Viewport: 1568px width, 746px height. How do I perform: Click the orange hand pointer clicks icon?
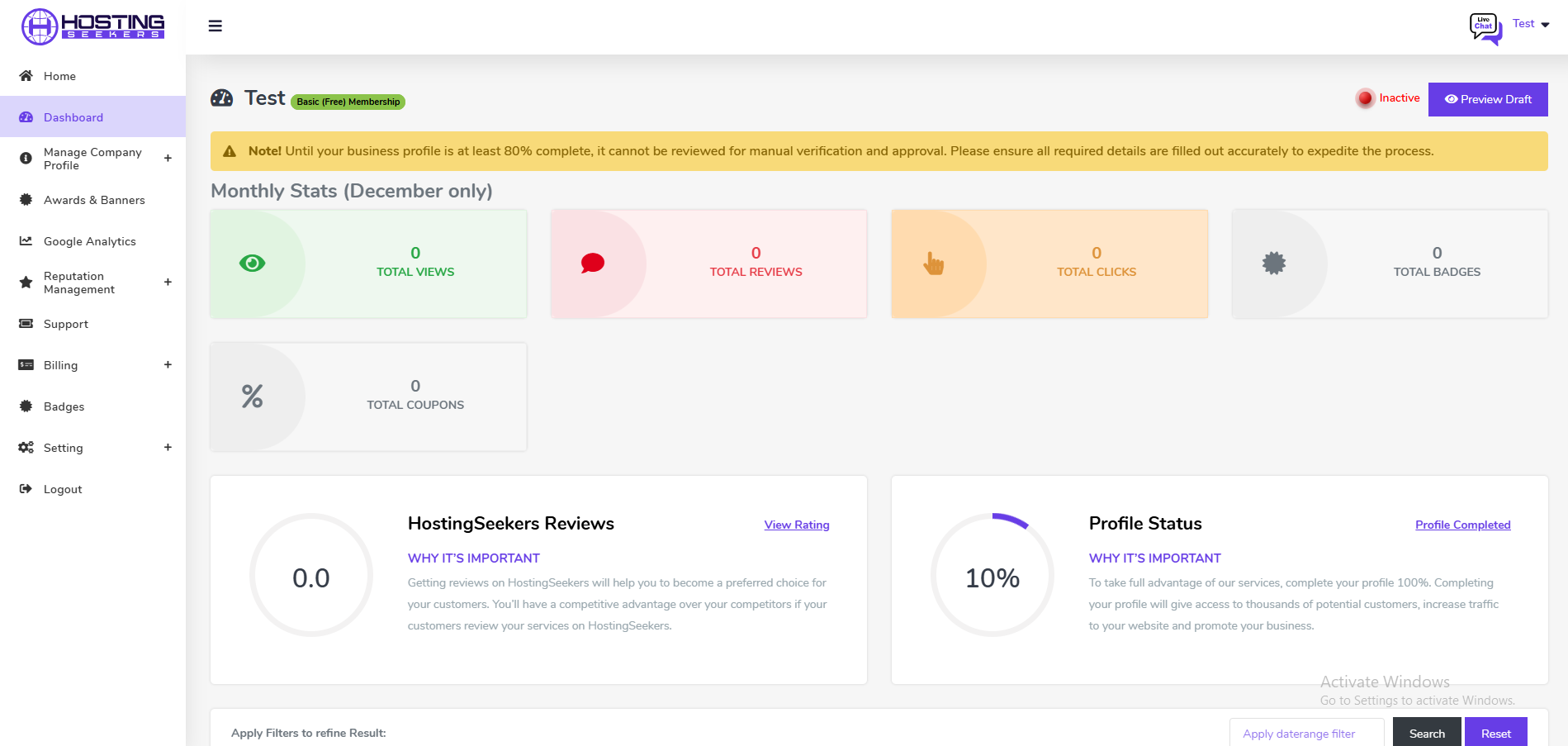coord(934,264)
